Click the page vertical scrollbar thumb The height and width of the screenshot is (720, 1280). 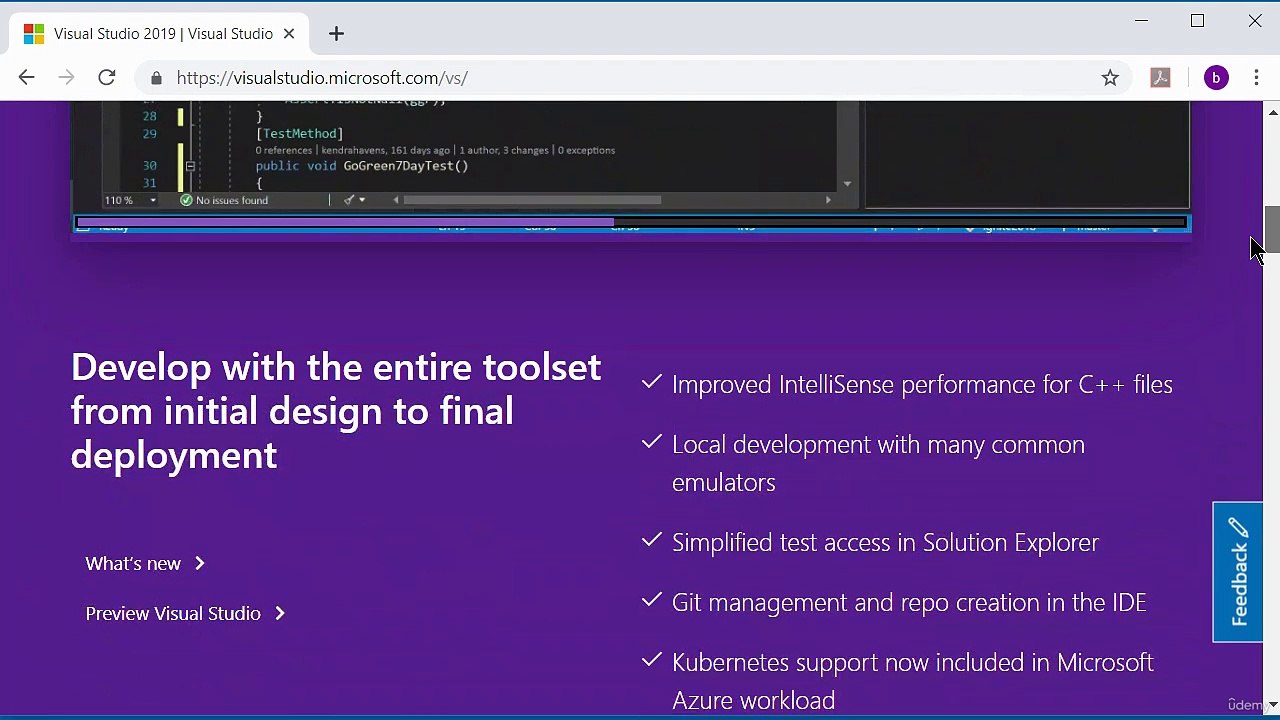(1272, 230)
